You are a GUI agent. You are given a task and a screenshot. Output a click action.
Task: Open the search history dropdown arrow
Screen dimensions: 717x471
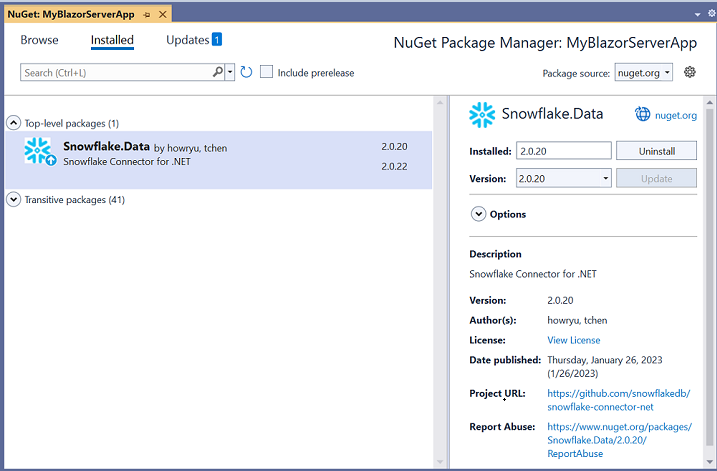230,72
